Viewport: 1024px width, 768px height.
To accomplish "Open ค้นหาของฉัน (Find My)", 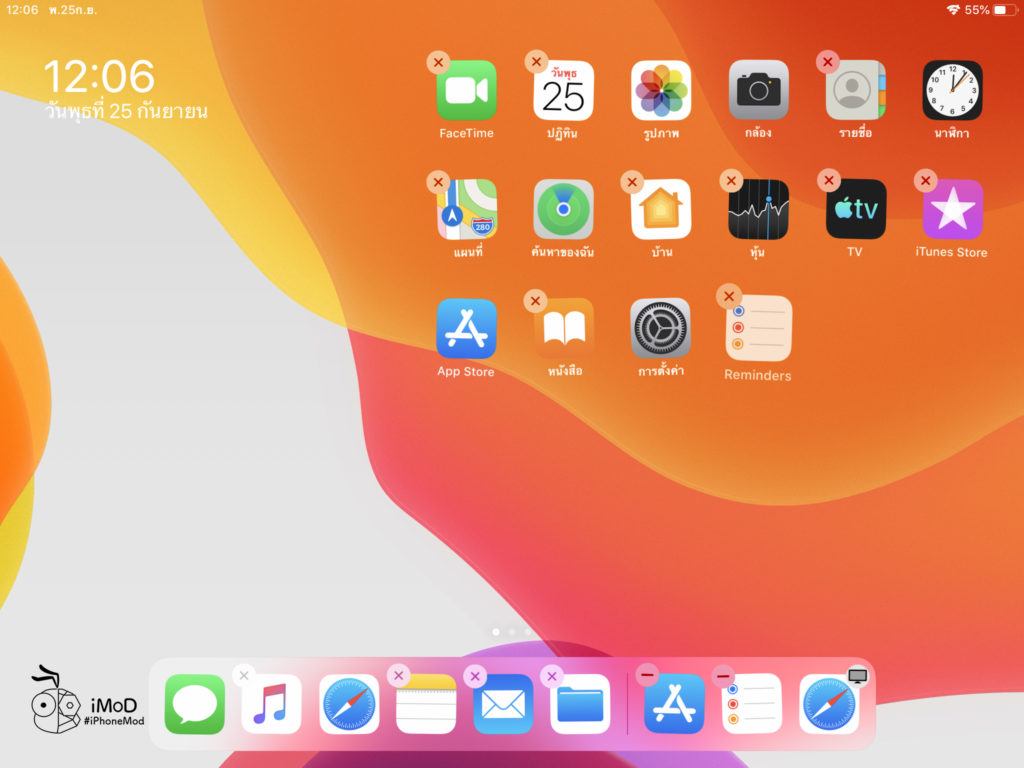I will (563, 212).
